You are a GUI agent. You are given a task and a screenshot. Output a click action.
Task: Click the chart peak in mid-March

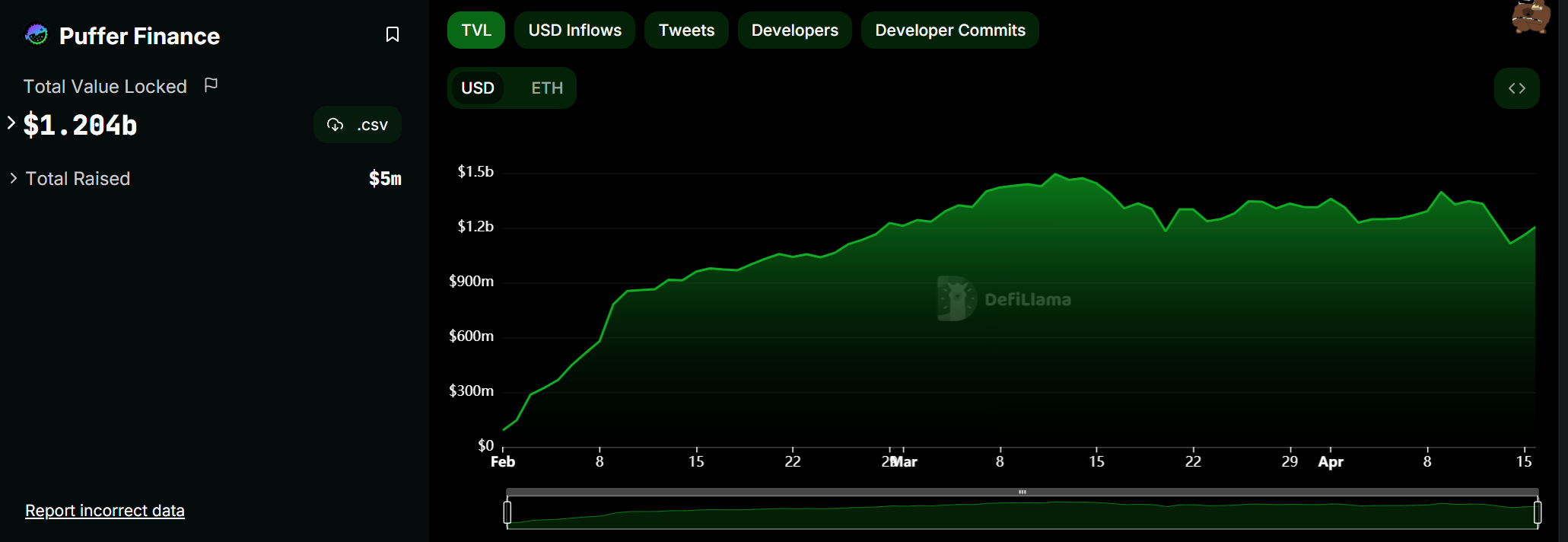pos(1055,174)
